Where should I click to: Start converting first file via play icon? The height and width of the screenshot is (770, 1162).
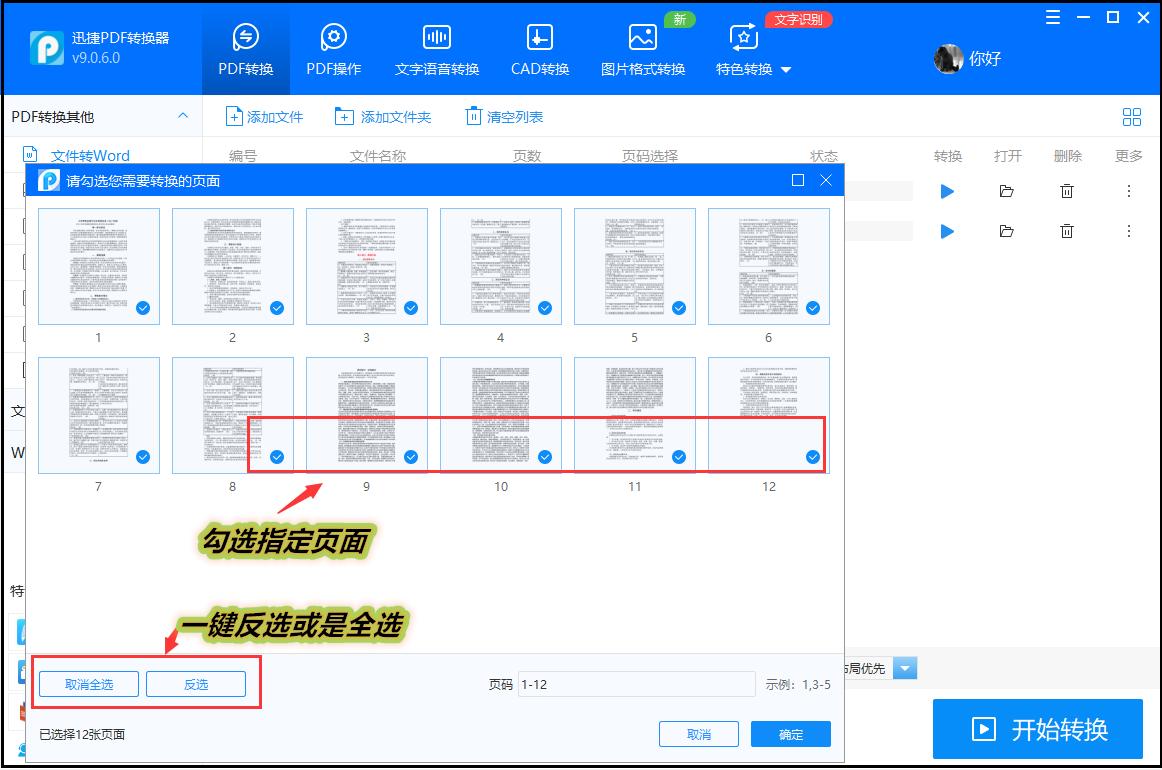point(946,191)
